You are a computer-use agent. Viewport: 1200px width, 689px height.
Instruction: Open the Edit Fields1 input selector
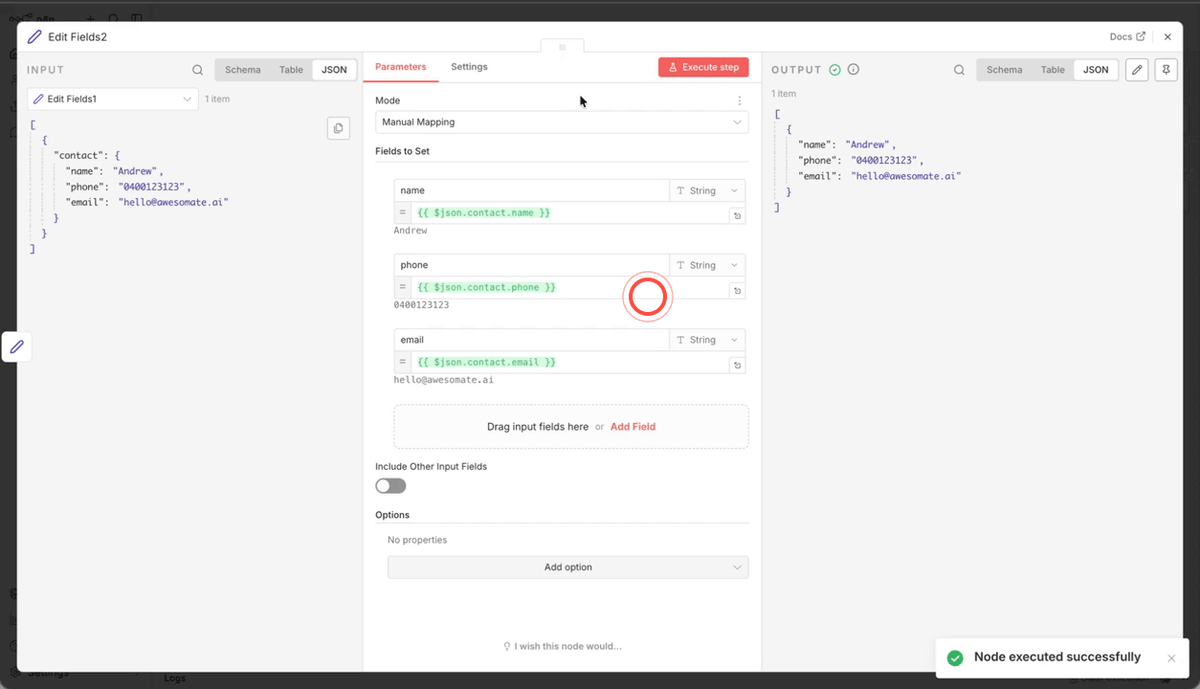tap(111, 99)
